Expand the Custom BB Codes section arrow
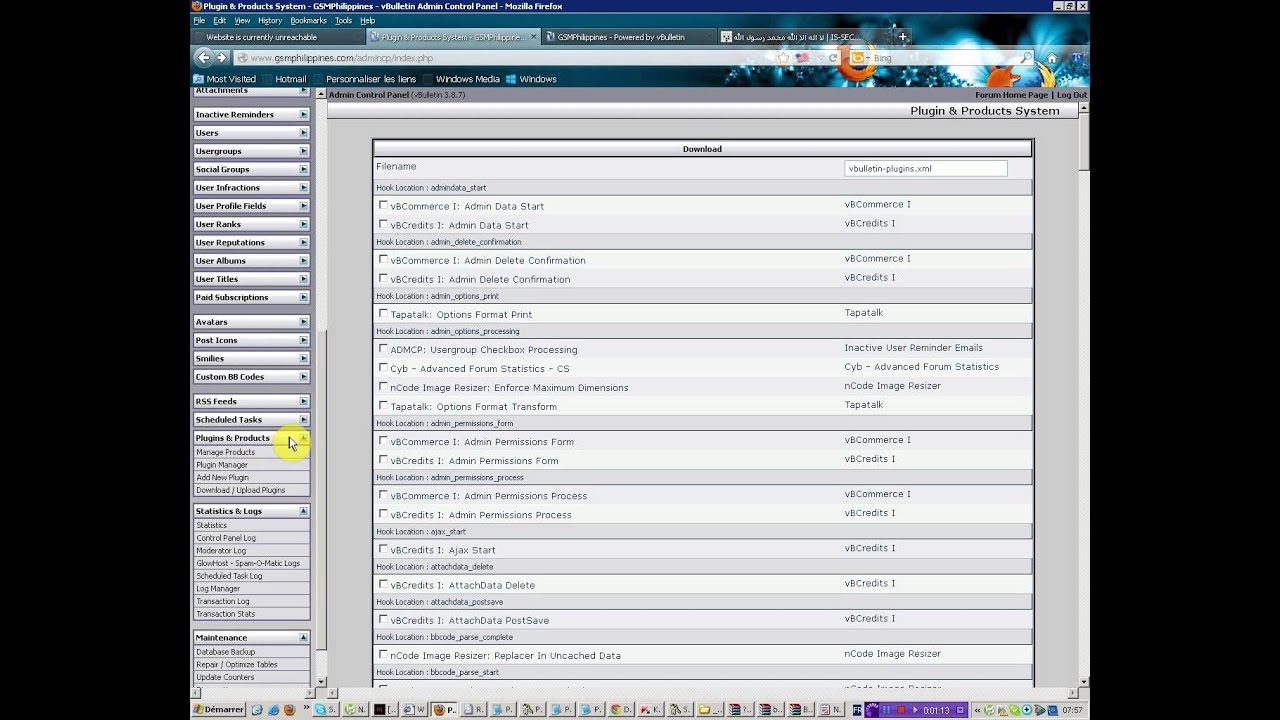 (x=303, y=377)
